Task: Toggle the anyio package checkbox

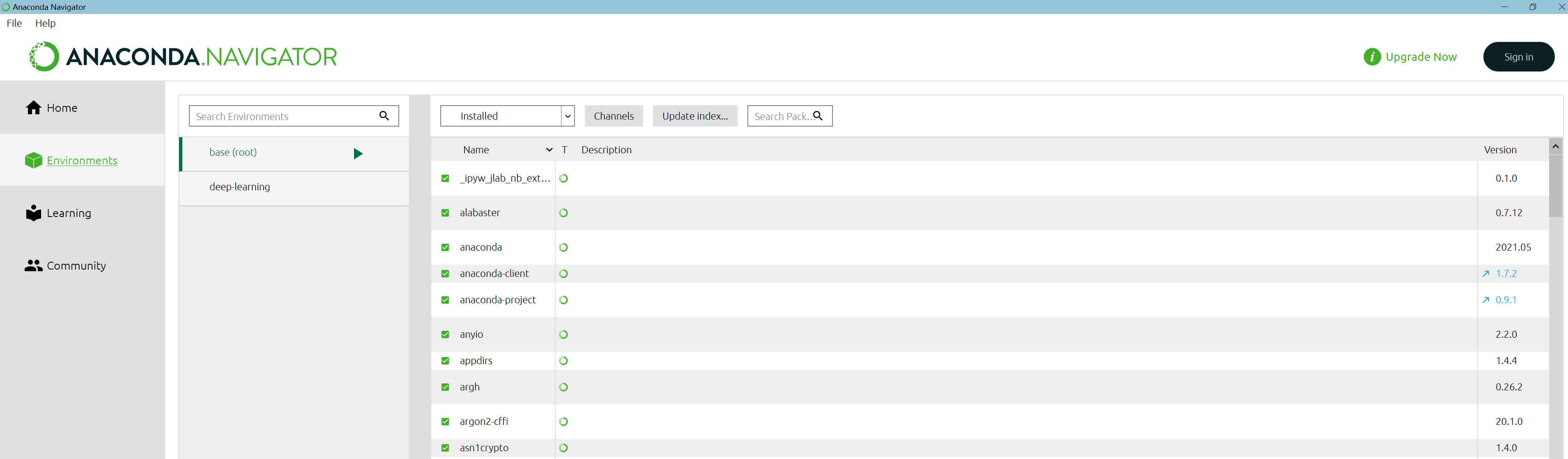Action: pos(445,334)
